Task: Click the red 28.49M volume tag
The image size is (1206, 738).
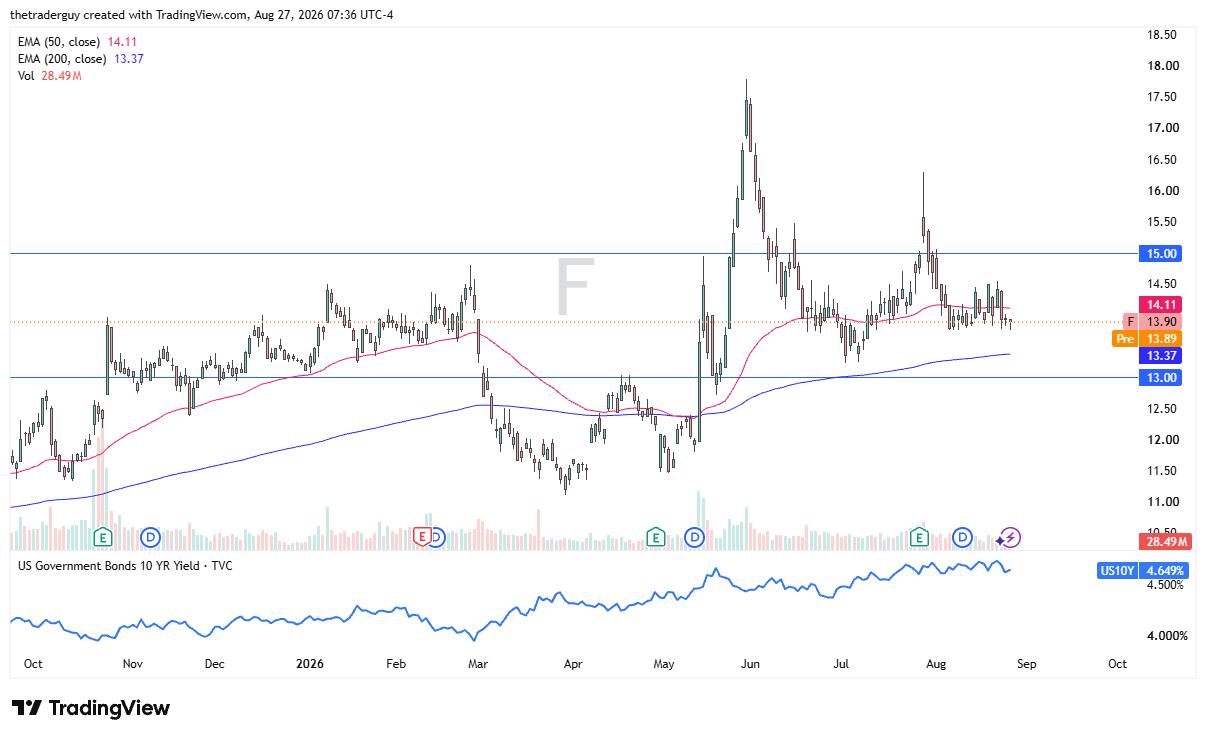Action: (x=1166, y=541)
